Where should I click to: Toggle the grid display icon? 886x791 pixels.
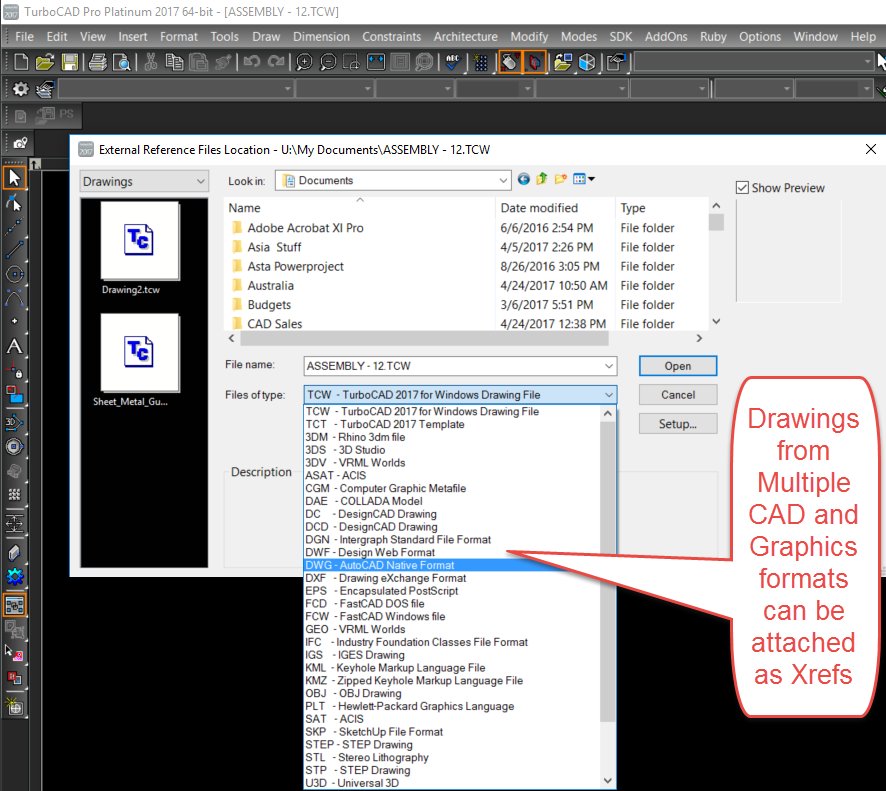coord(482,62)
